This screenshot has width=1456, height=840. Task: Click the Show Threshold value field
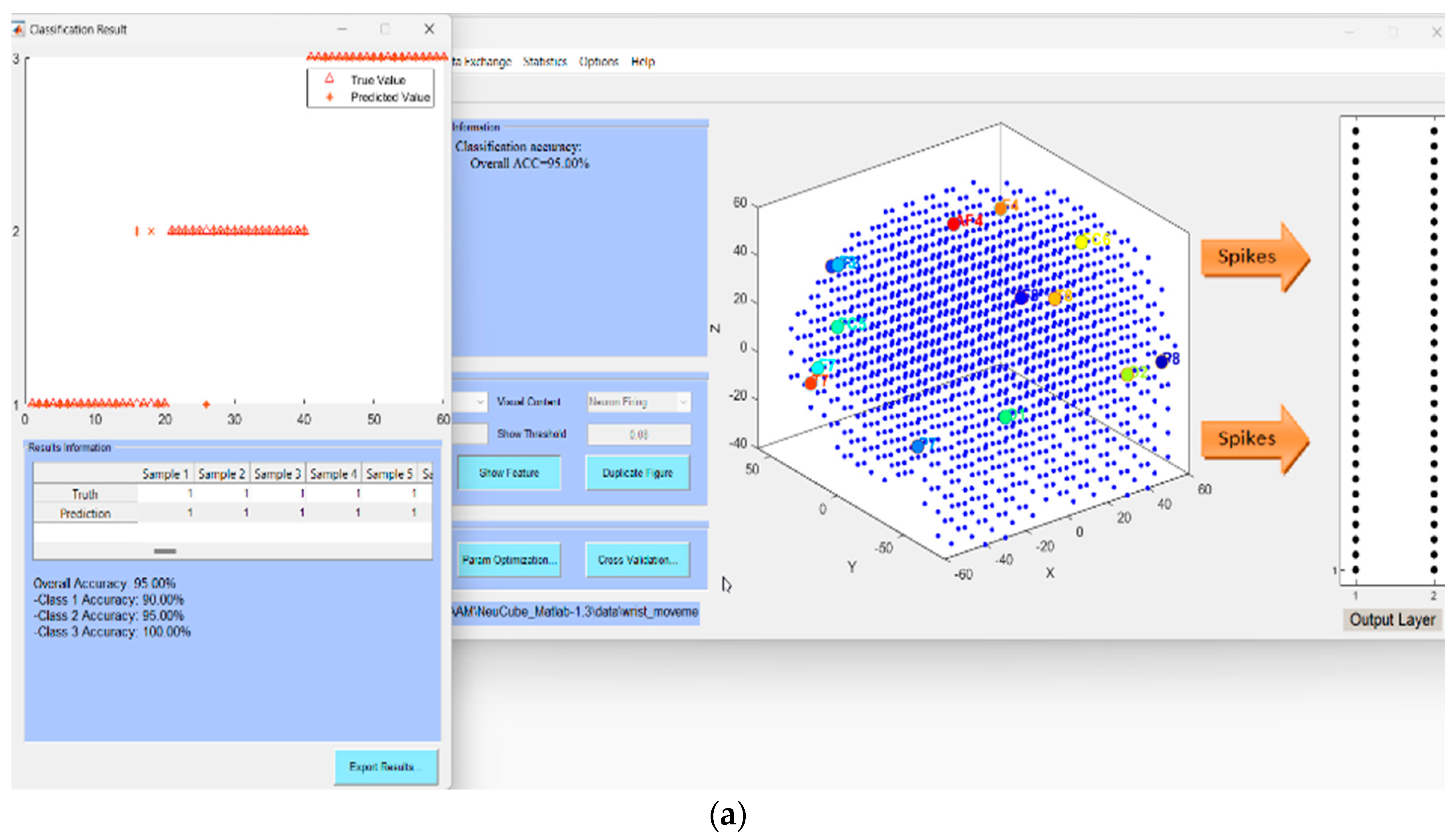click(639, 435)
